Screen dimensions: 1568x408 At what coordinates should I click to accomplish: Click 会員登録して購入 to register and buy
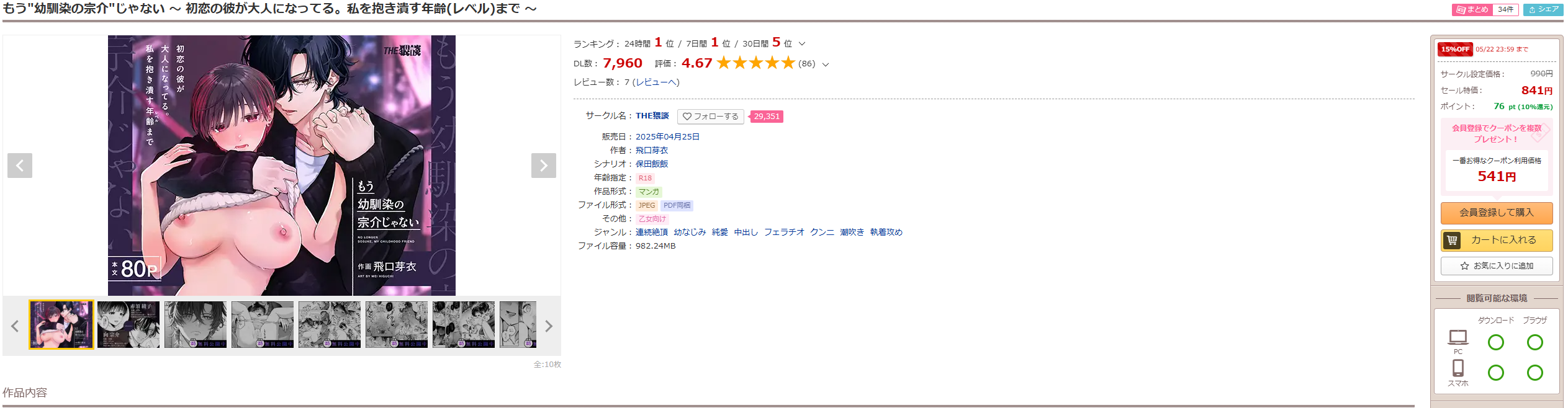pyautogui.click(x=1497, y=213)
